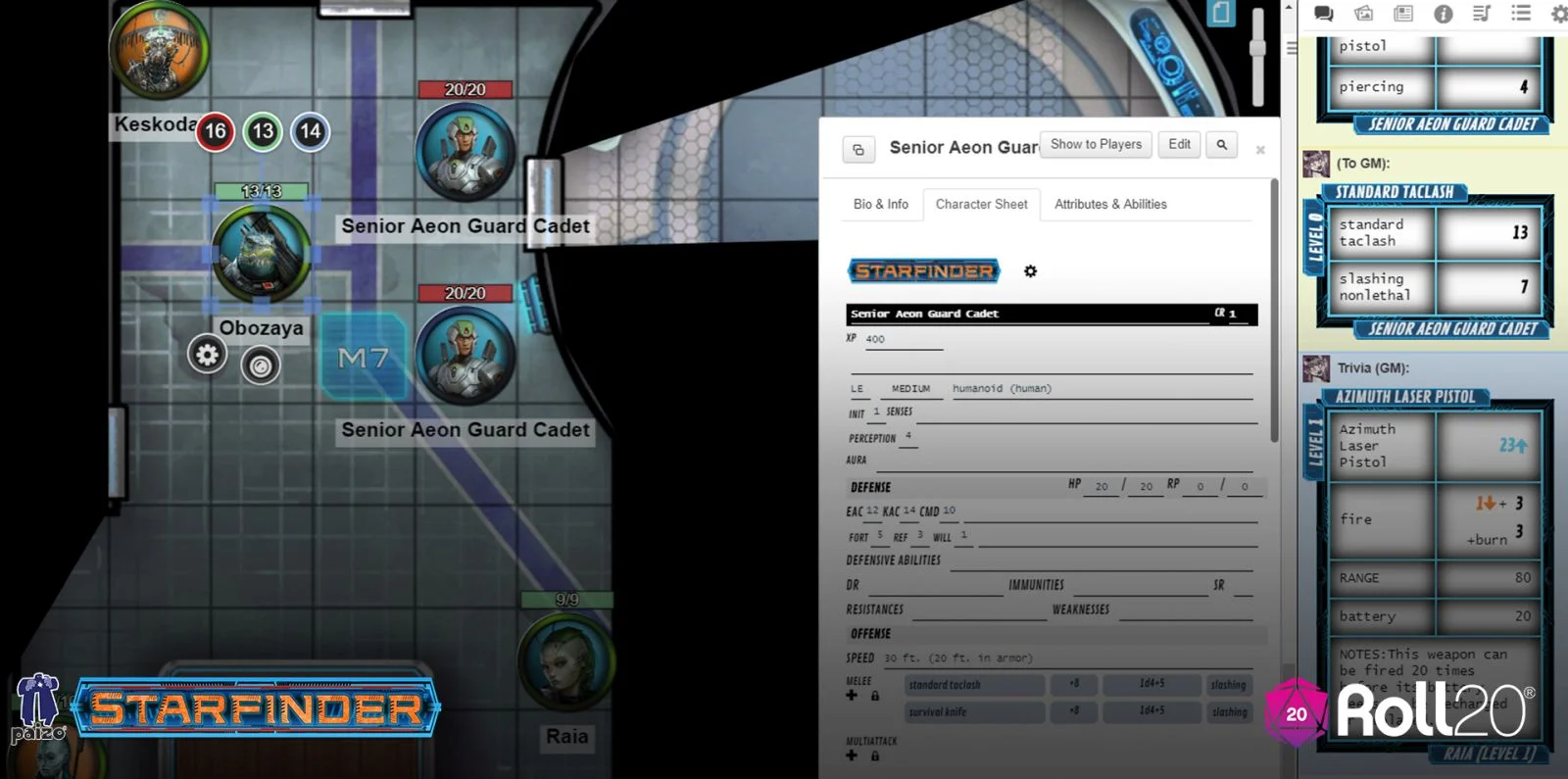Viewport: 1568px width, 779px height.
Task: Open the Jukebox music icon
Action: [1482, 13]
